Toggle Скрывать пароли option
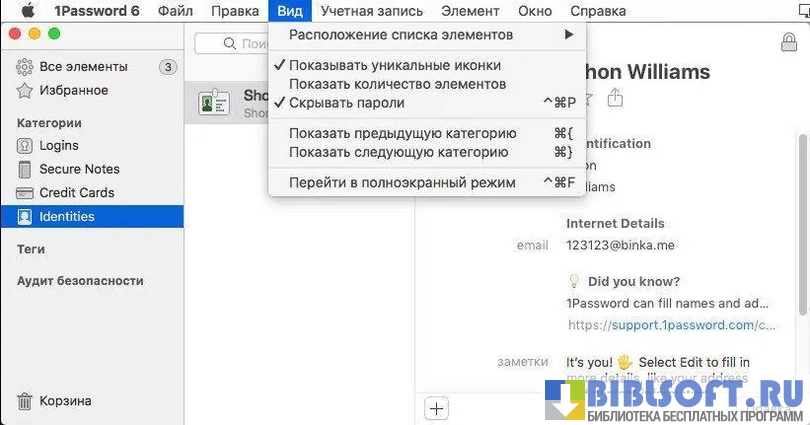Screen dimensions: 810x425 [x=346, y=102]
